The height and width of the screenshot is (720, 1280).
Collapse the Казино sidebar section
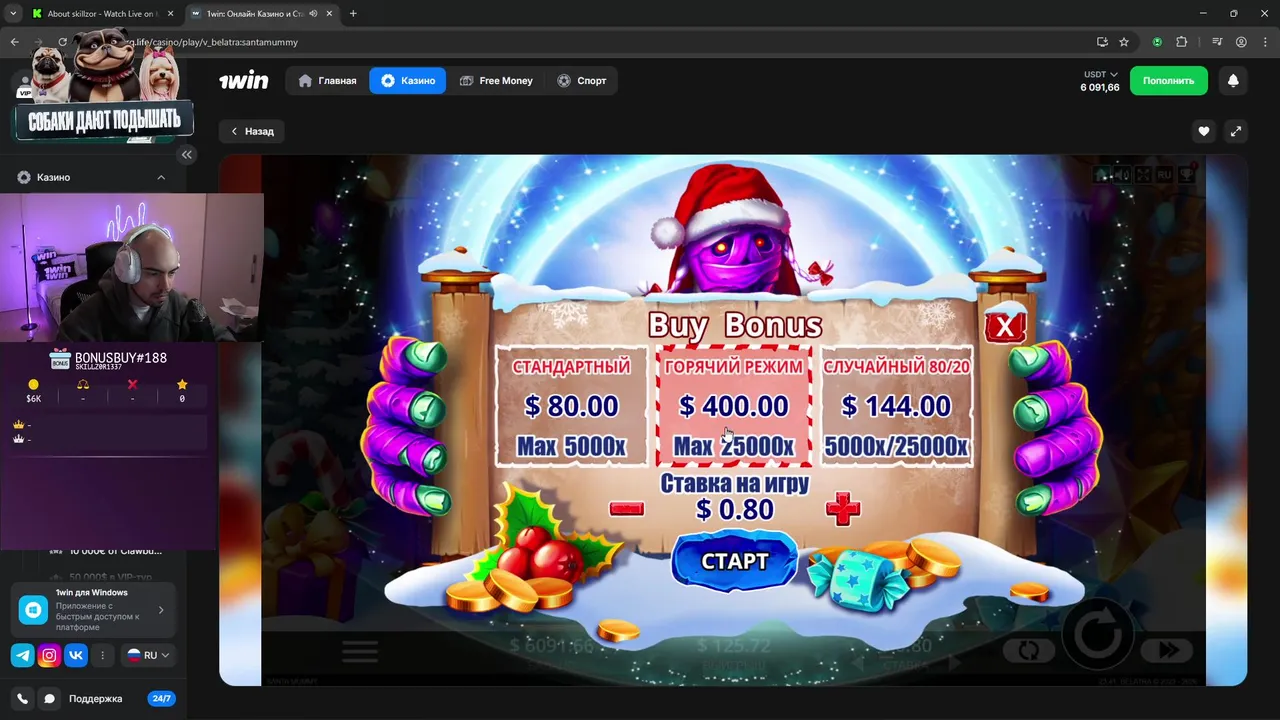coord(161,177)
